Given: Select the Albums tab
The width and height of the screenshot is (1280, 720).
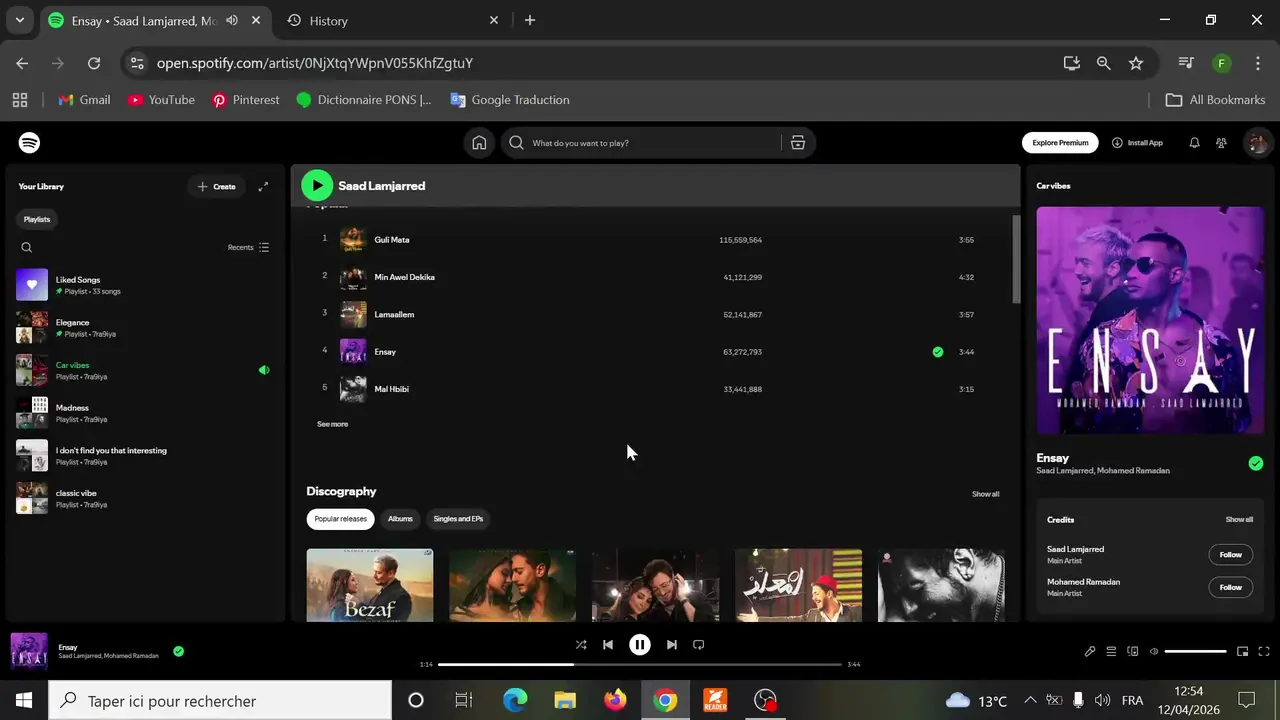Looking at the screenshot, I should 400,519.
